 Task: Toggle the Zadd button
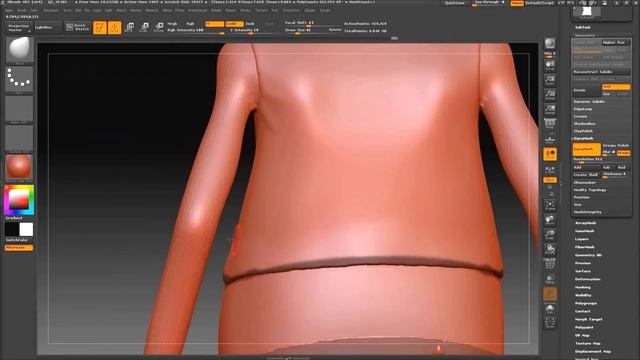[234, 24]
